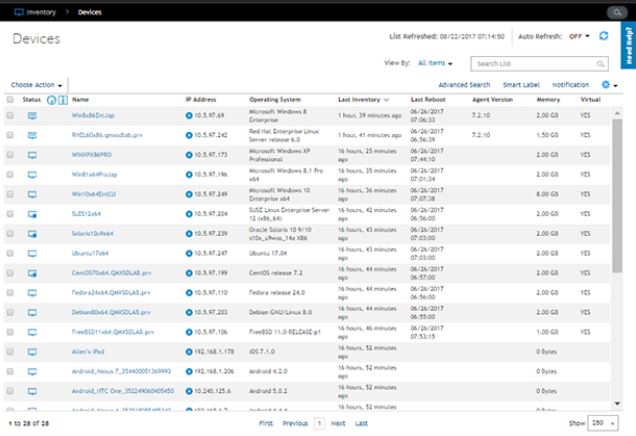Open the Auto Refresh OFF dropdown
The width and height of the screenshot is (636, 436).
tap(580, 36)
